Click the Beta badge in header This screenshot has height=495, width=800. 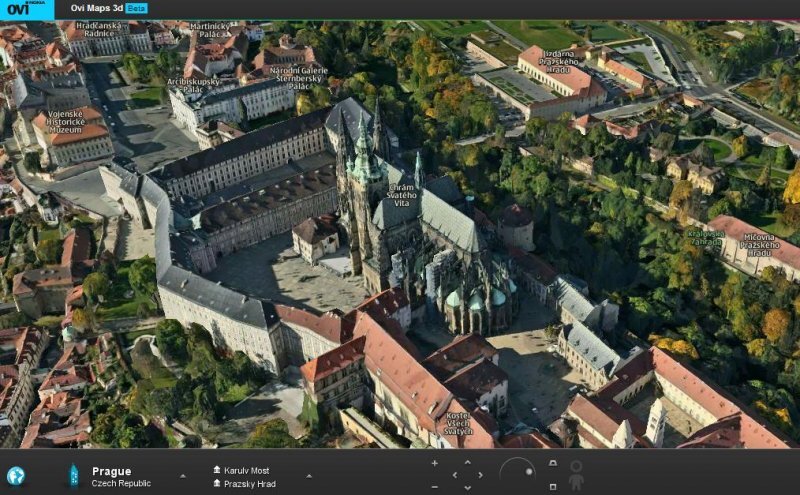tap(136, 9)
